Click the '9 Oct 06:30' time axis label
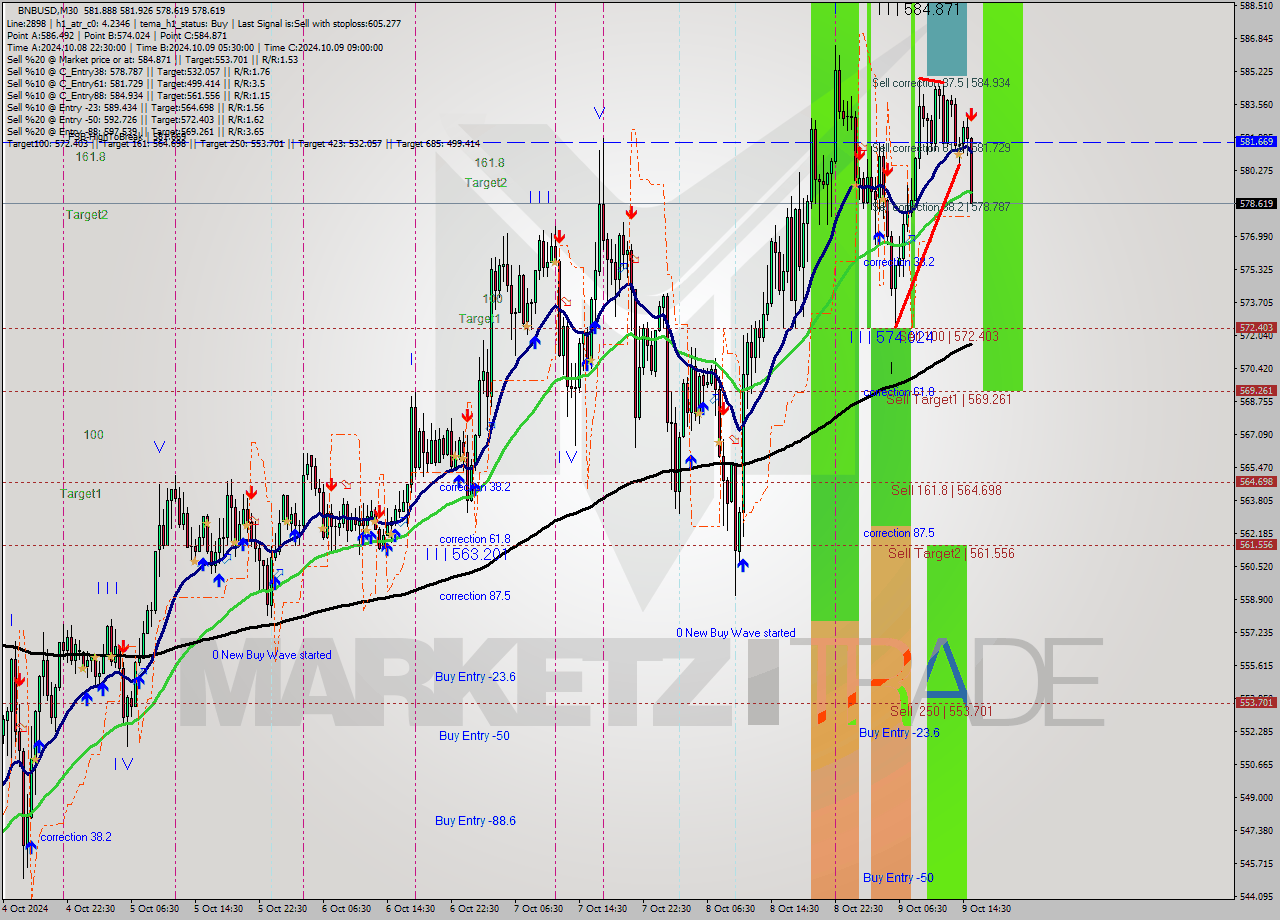This screenshot has width=1280, height=920. pos(922,909)
